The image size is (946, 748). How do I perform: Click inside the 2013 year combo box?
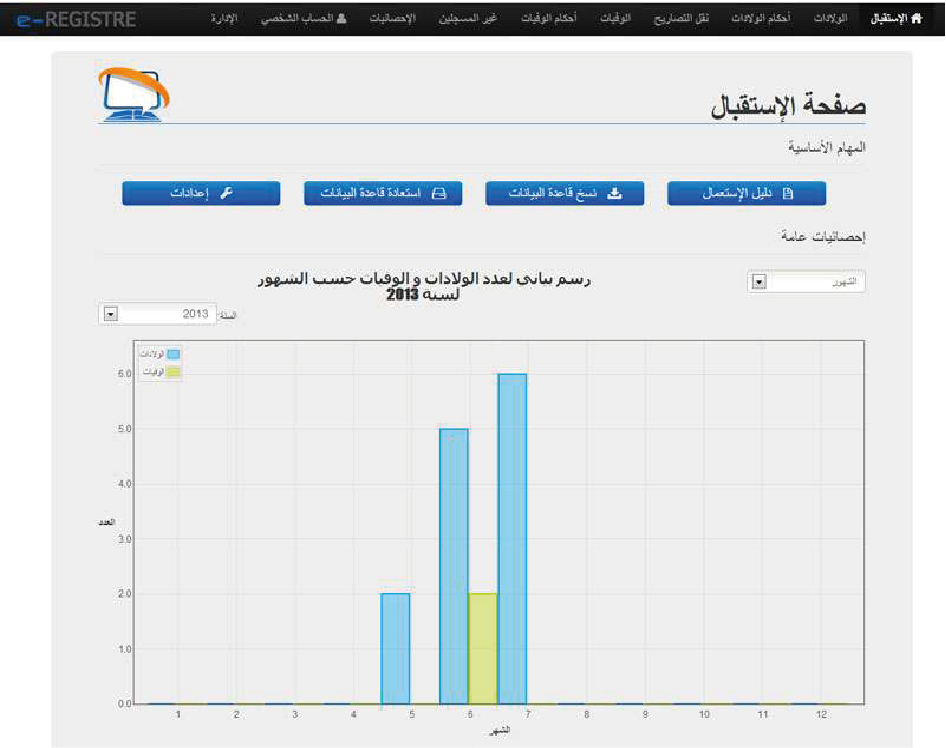[x=157, y=314]
